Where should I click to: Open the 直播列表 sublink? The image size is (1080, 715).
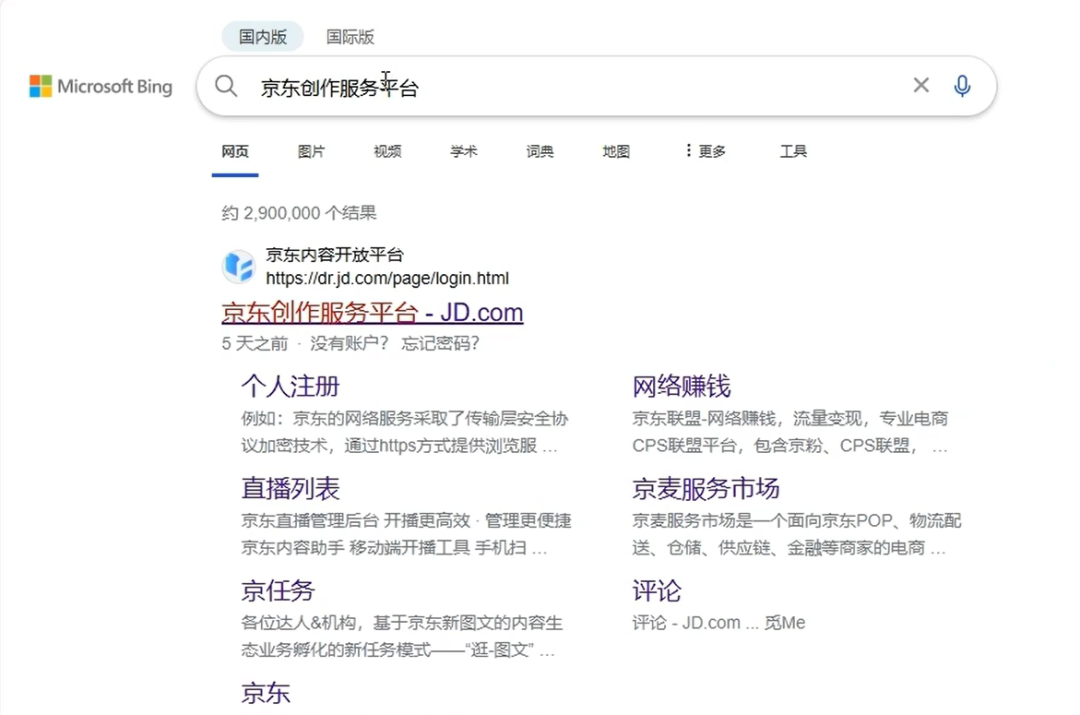(x=290, y=488)
